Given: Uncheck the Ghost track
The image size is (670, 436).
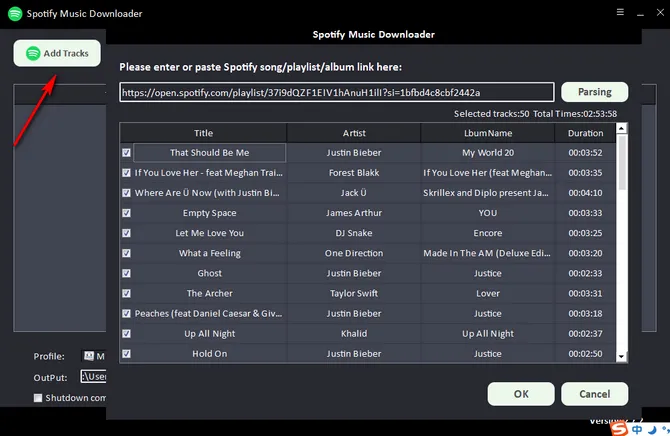Looking at the screenshot, I should (x=126, y=273).
